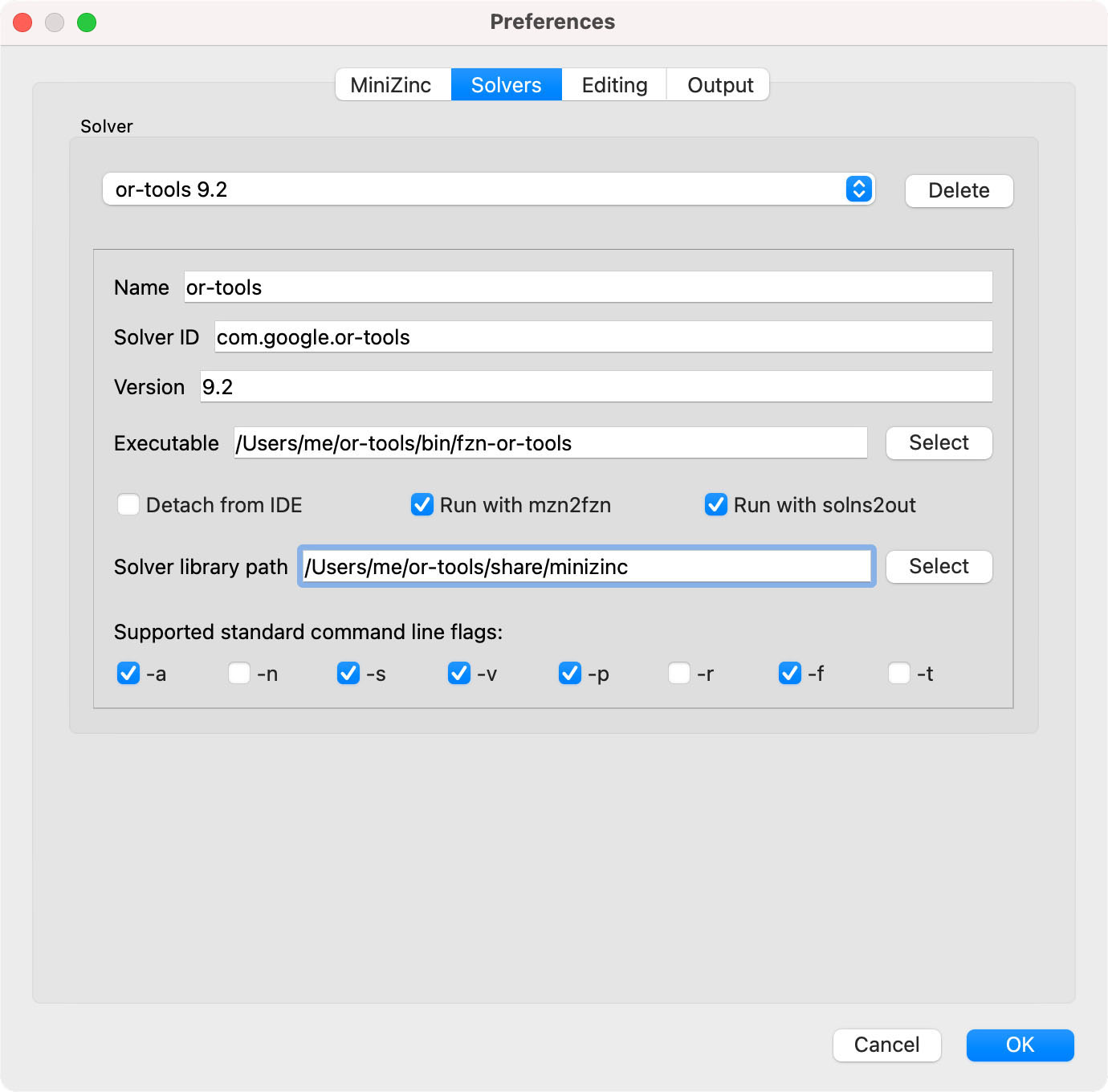Screen dimensions: 1108x1092
Task: Enable the -r flag checkbox
Action: coord(679,673)
